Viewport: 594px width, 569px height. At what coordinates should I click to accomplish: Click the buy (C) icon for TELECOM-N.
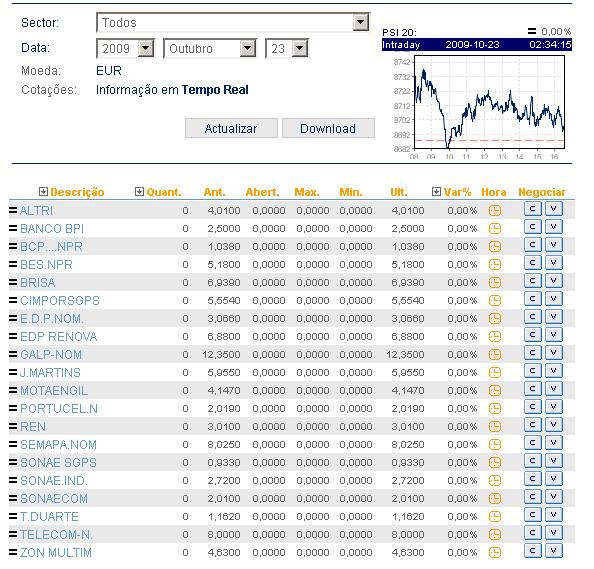(532, 533)
